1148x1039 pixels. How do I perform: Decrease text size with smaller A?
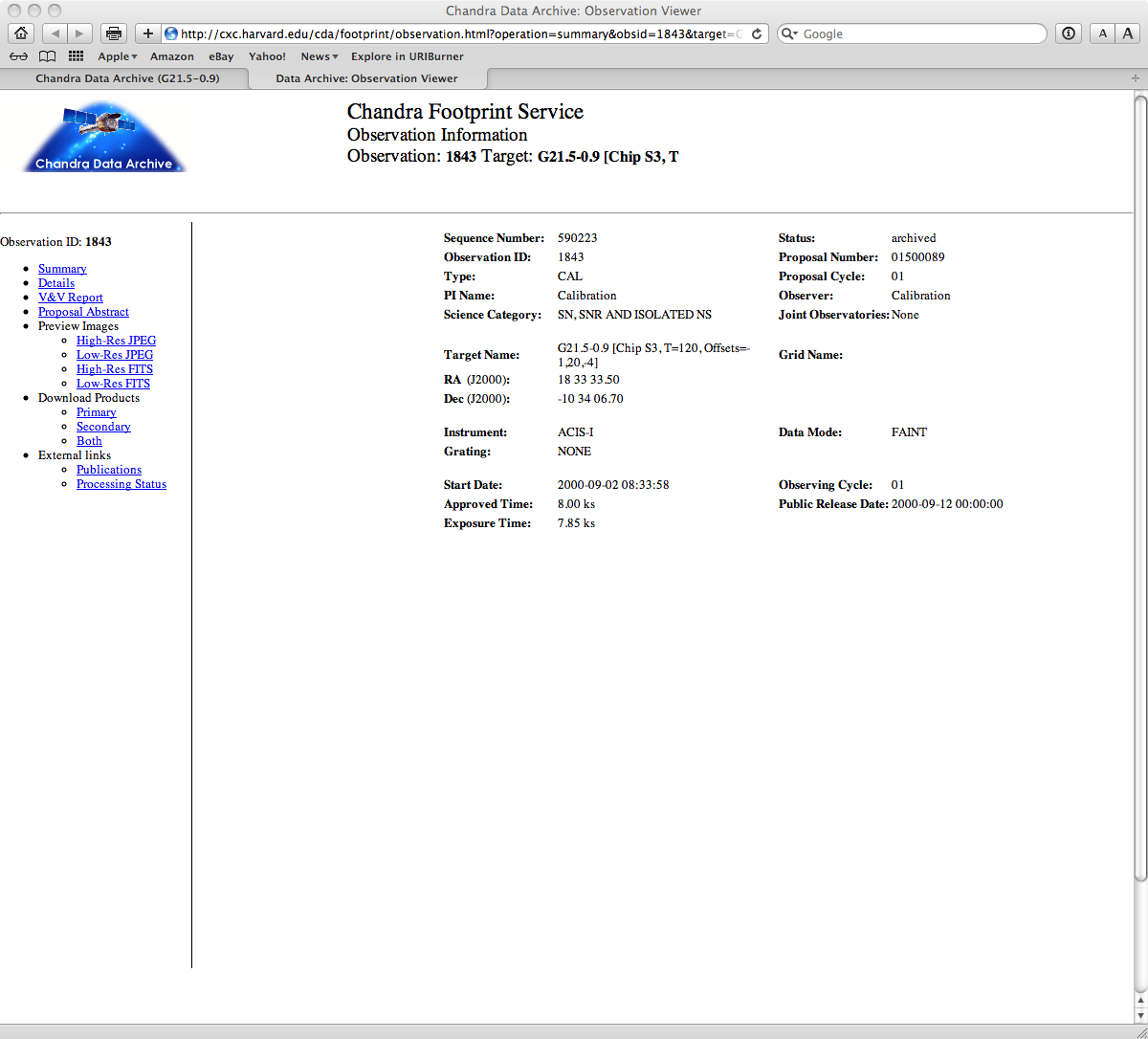click(1103, 33)
